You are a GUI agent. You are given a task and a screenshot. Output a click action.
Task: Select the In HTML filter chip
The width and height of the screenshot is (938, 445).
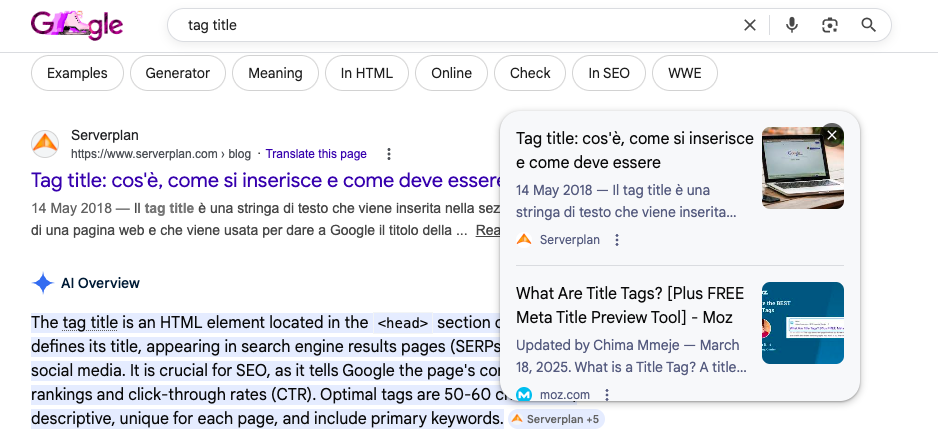click(x=367, y=73)
